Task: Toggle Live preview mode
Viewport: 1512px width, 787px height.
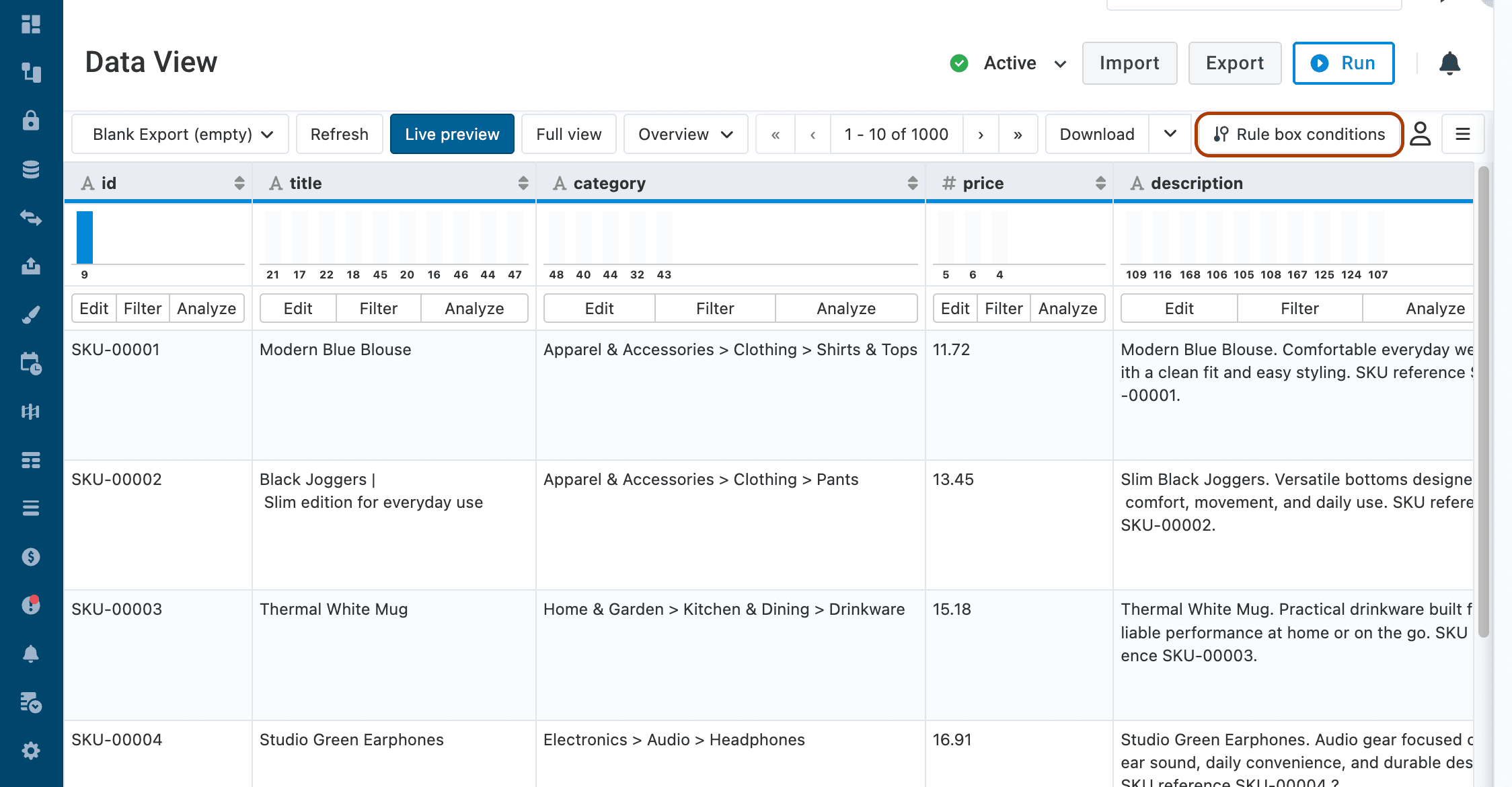Action: (452, 134)
